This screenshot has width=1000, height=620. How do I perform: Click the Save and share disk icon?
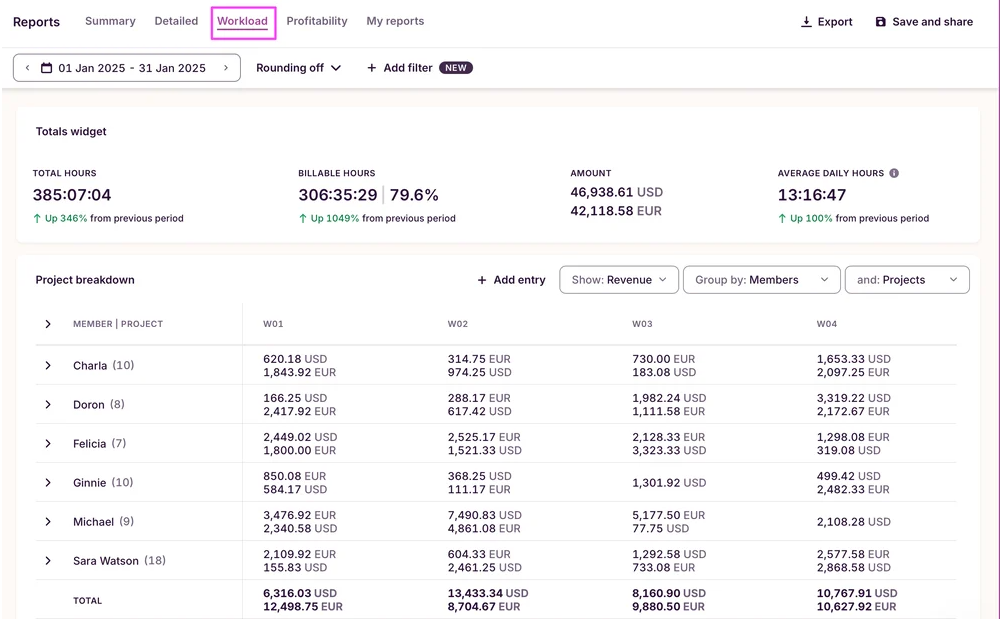click(x=881, y=22)
